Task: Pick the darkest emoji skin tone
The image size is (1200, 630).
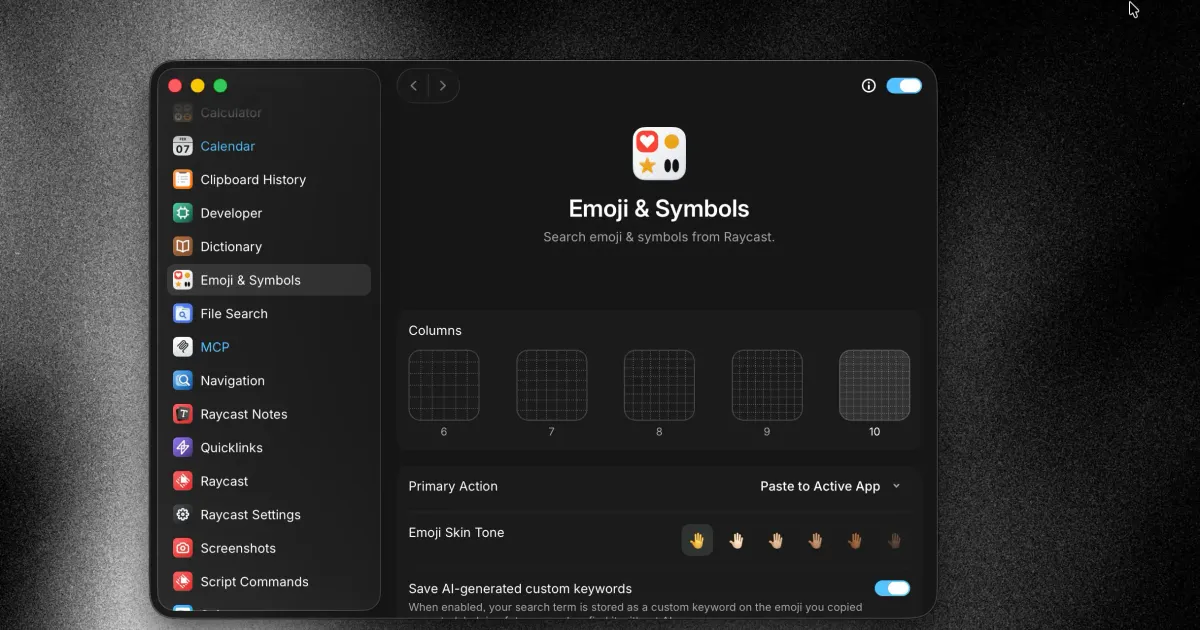Action: click(894, 541)
